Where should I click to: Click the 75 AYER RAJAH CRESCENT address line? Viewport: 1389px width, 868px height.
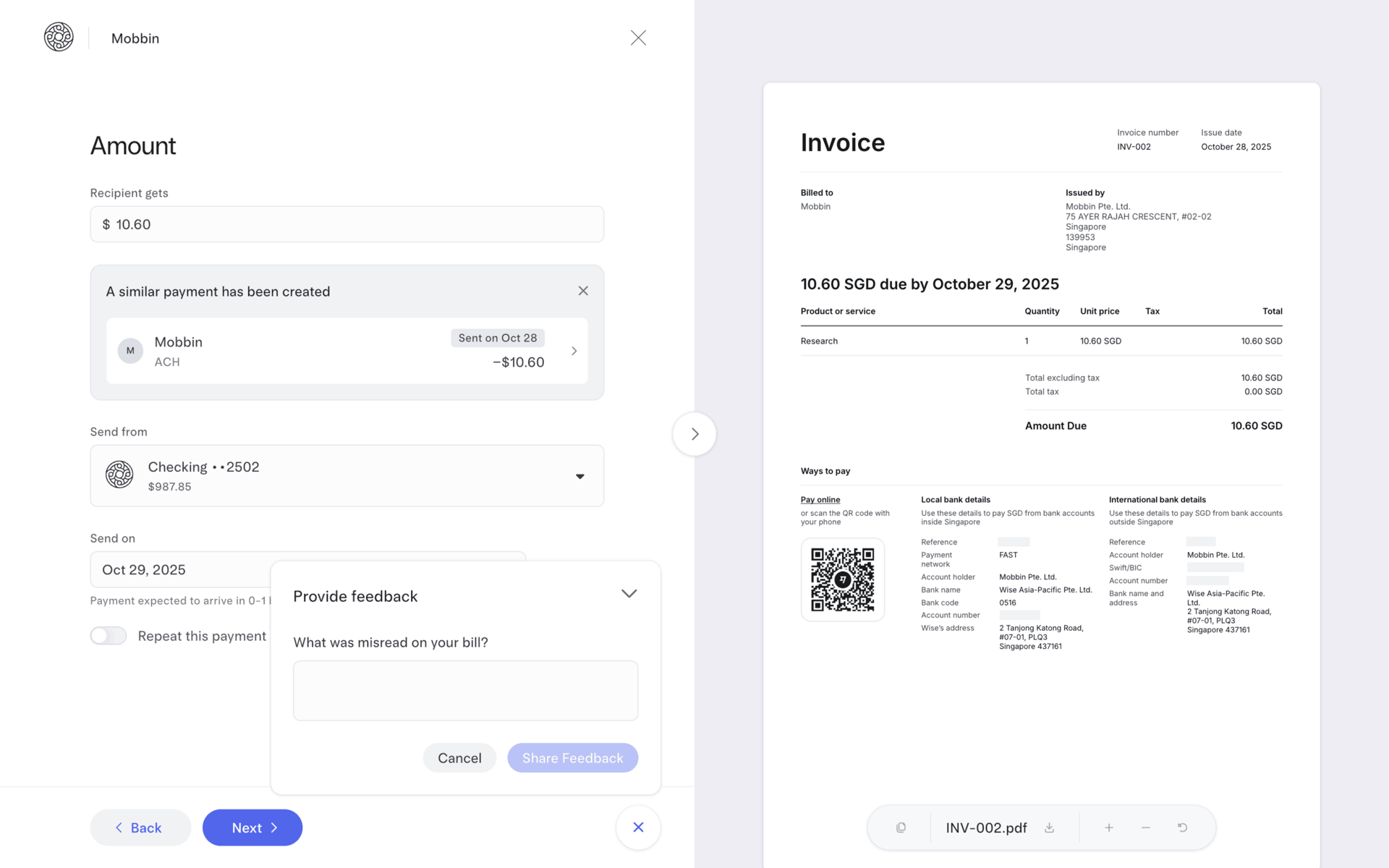click(1138, 216)
